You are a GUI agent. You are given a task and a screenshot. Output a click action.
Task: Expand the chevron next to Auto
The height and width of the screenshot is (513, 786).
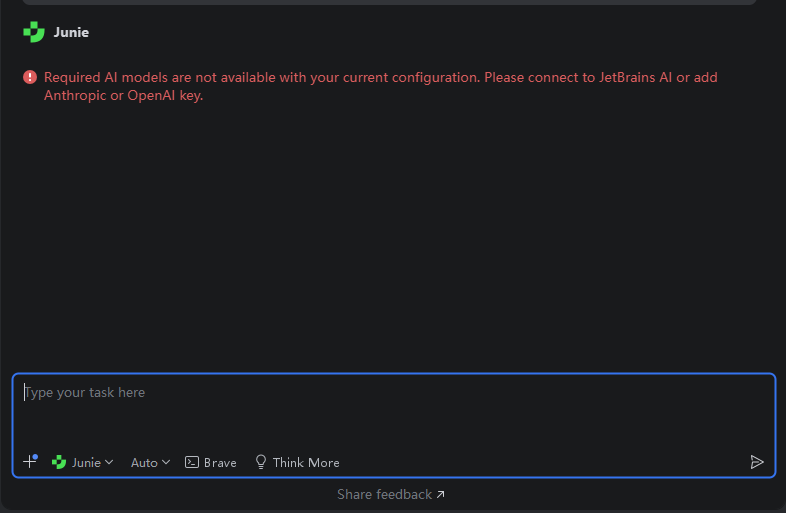pos(166,462)
